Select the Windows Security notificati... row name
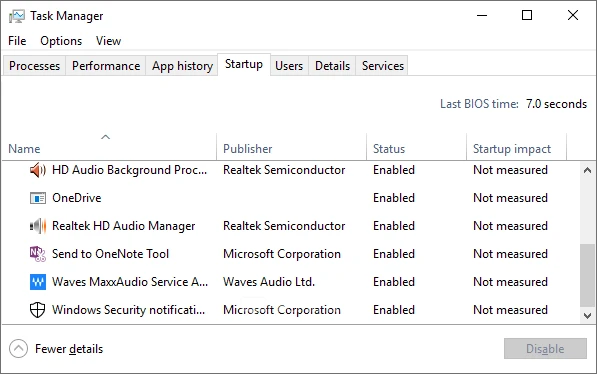The width and height of the screenshot is (597, 374). tap(128, 310)
